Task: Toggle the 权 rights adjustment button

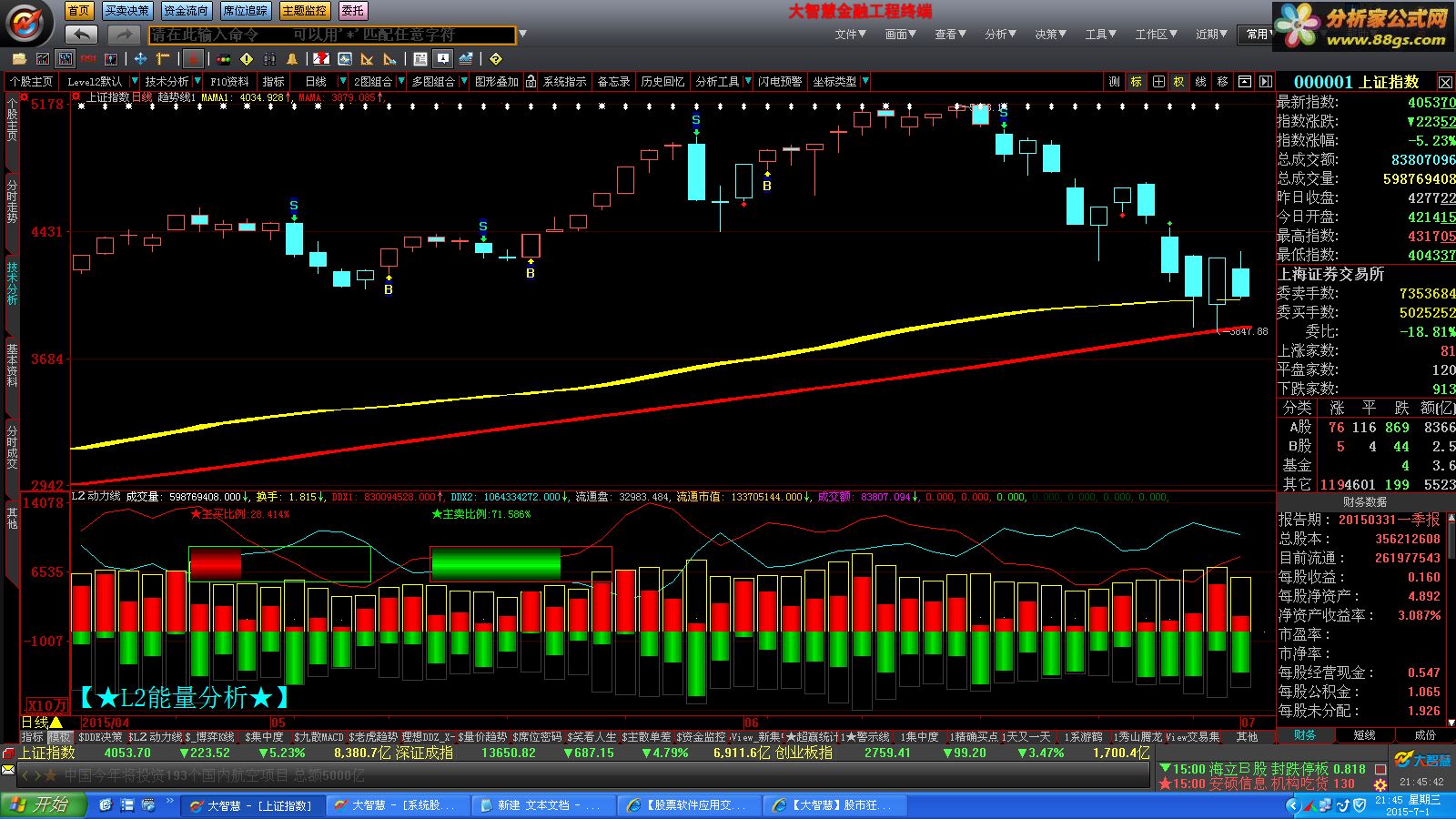Action: tap(1179, 82)
